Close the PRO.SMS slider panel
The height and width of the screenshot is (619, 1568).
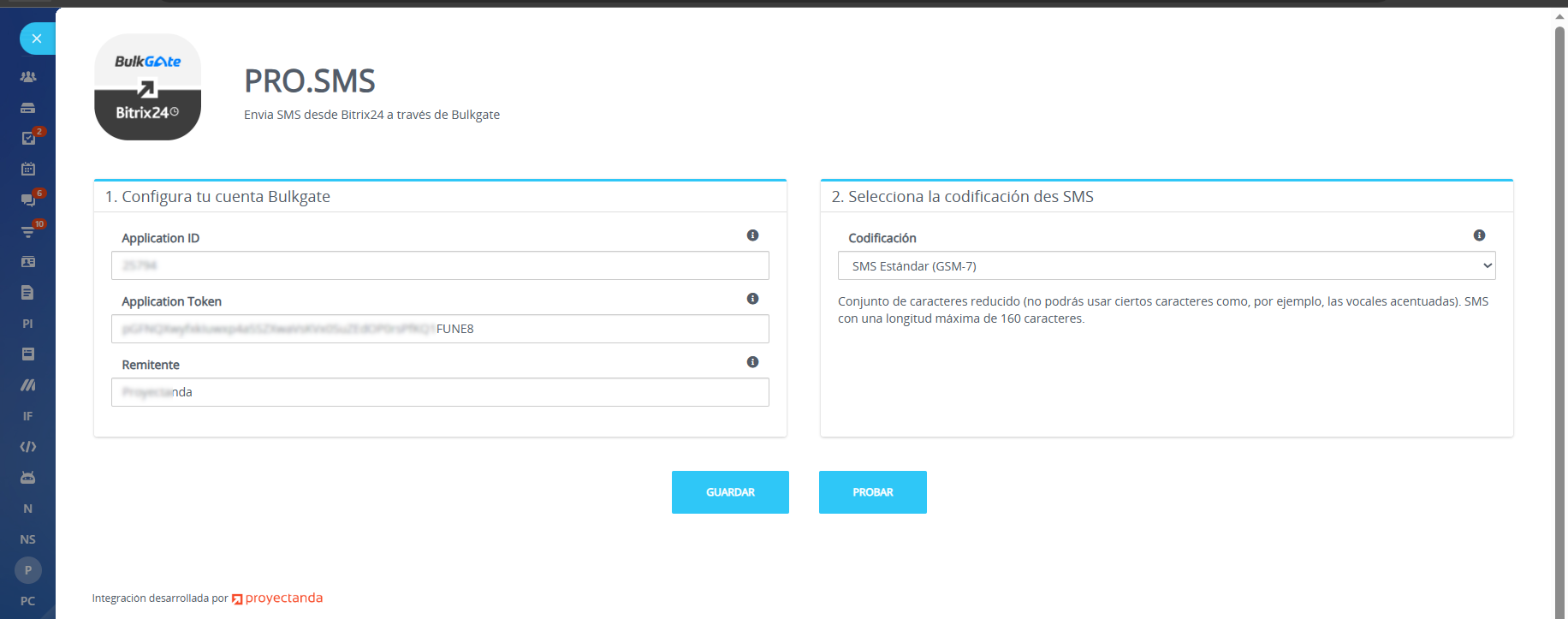[36, 39]
